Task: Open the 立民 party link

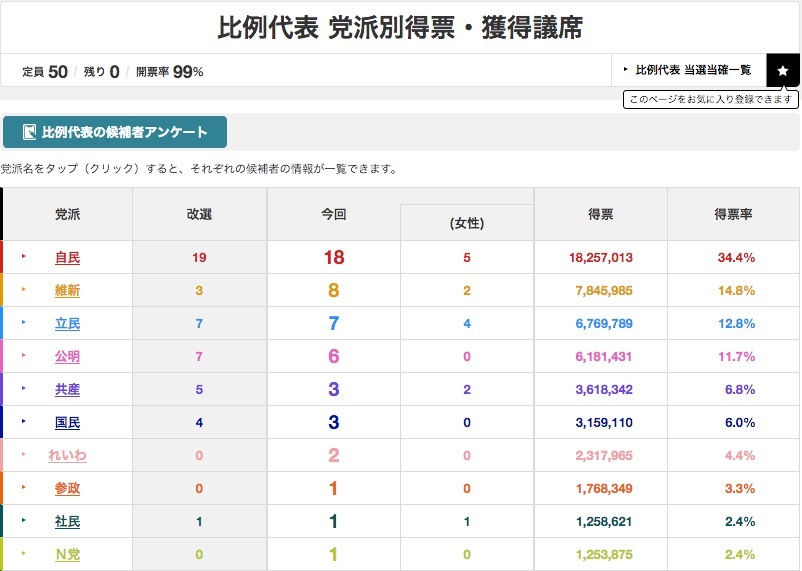Action: pos(68,323)
